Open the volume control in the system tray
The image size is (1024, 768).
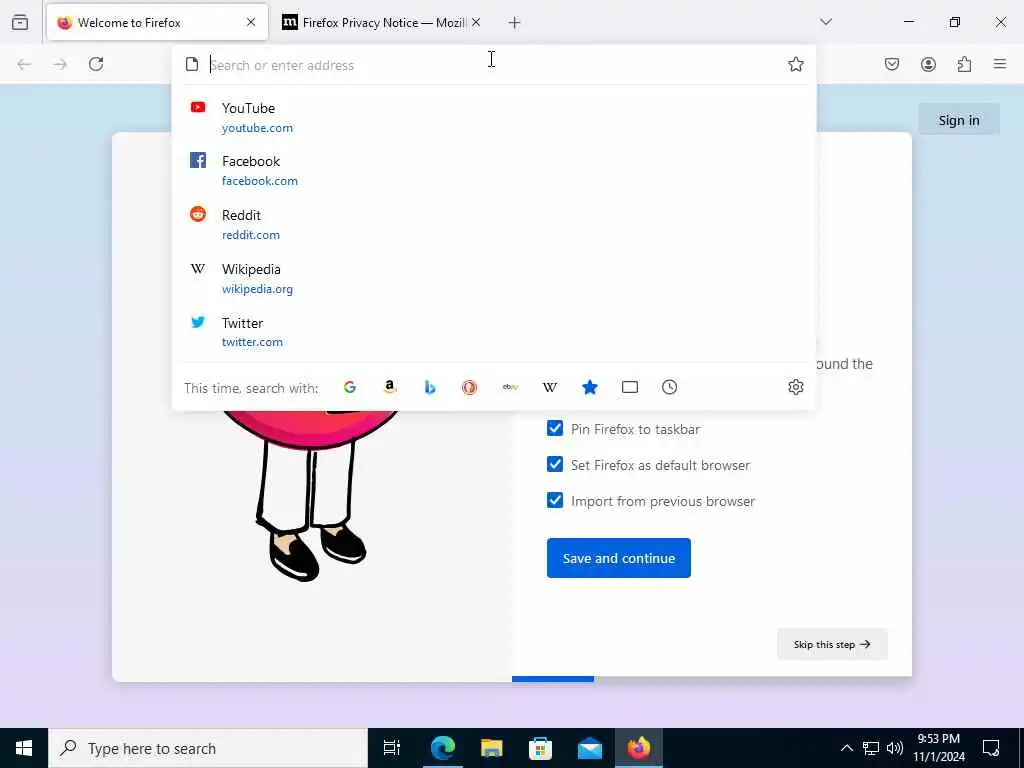pyautogui.click(x=895, y=748)
